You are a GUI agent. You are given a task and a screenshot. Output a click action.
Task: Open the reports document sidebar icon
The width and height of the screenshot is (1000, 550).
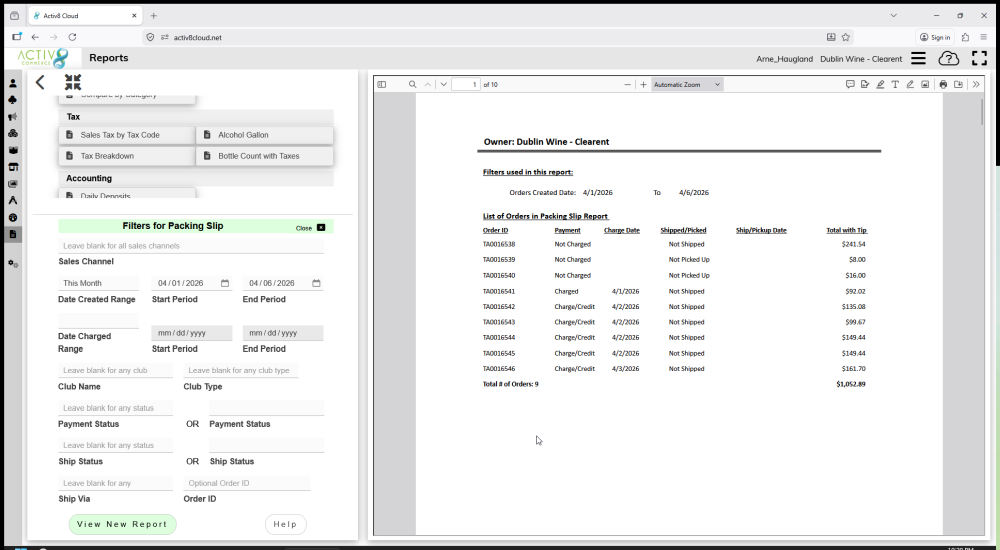[13, 234]
